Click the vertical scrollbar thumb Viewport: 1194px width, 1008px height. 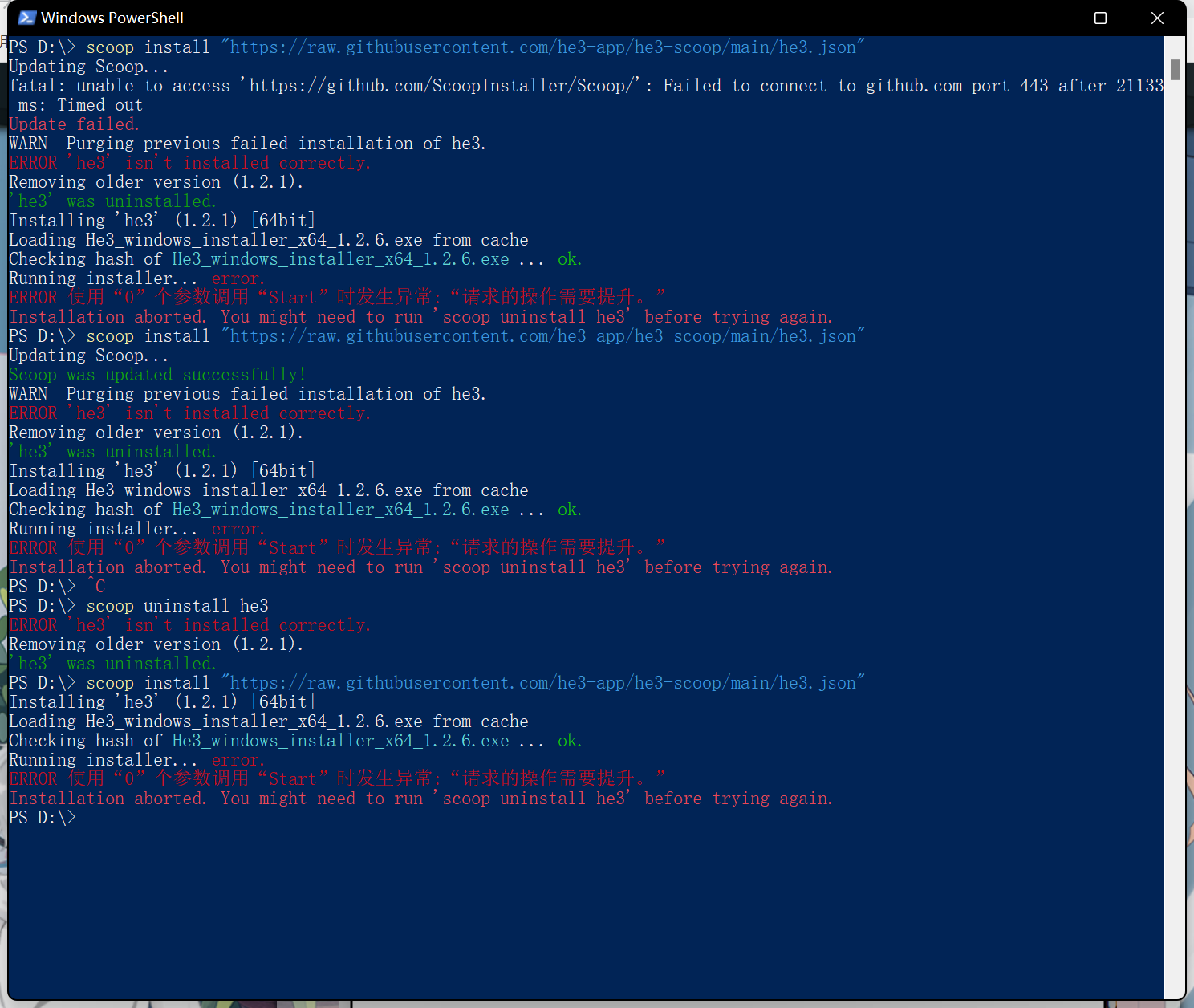coord(1175,70)
